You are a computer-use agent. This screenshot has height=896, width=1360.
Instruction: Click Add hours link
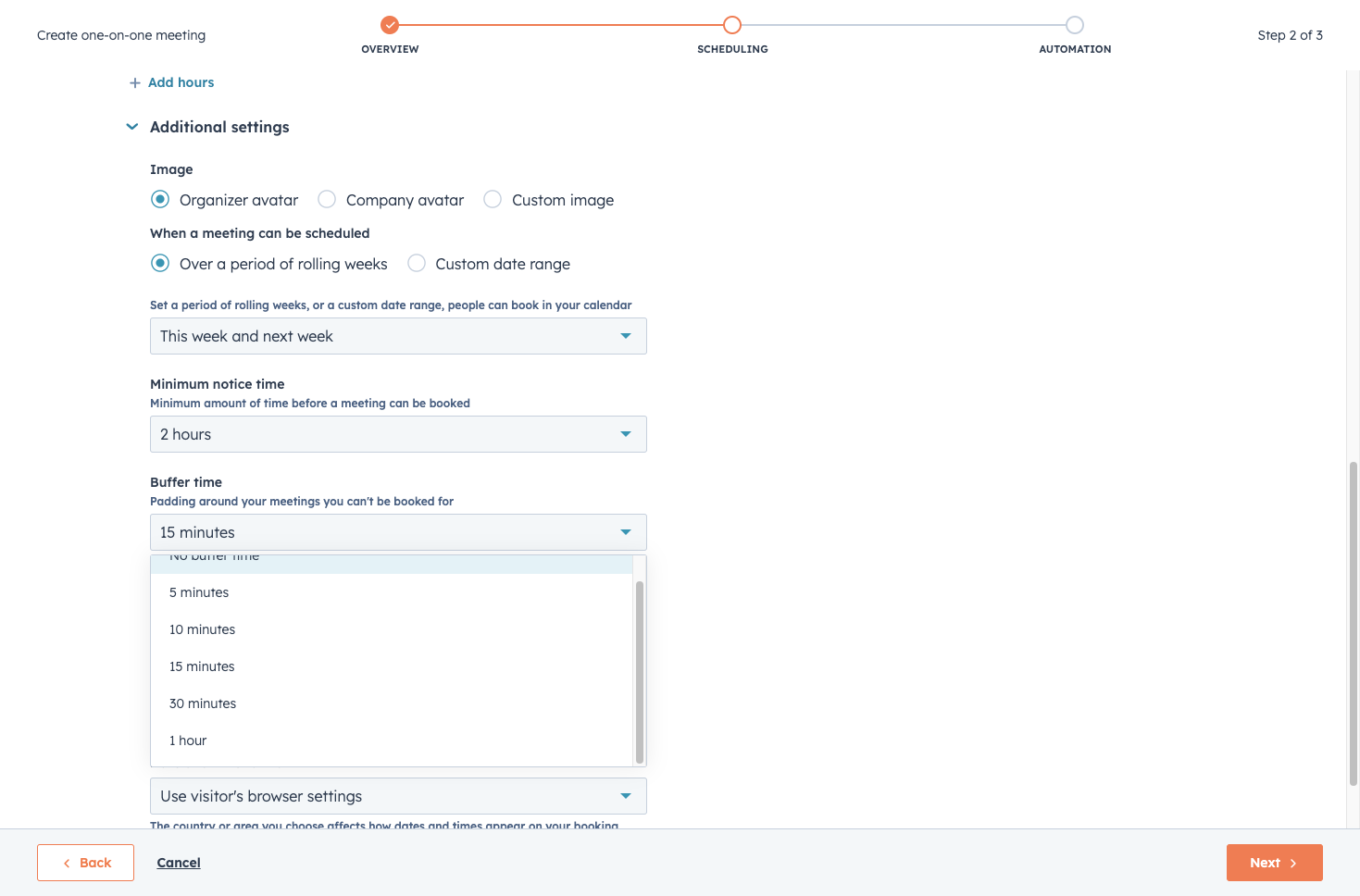[181, 82]
